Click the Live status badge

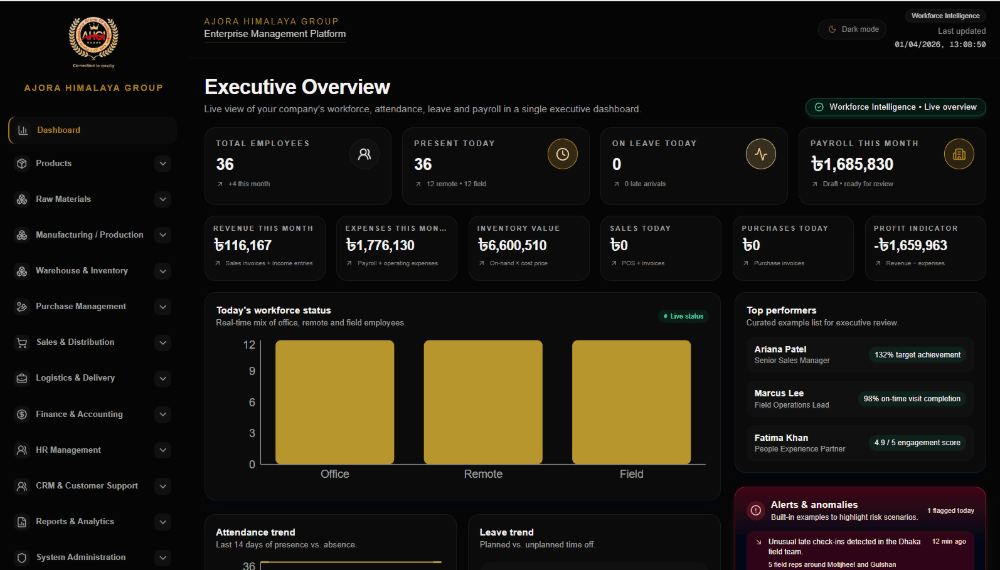(683, 316)
